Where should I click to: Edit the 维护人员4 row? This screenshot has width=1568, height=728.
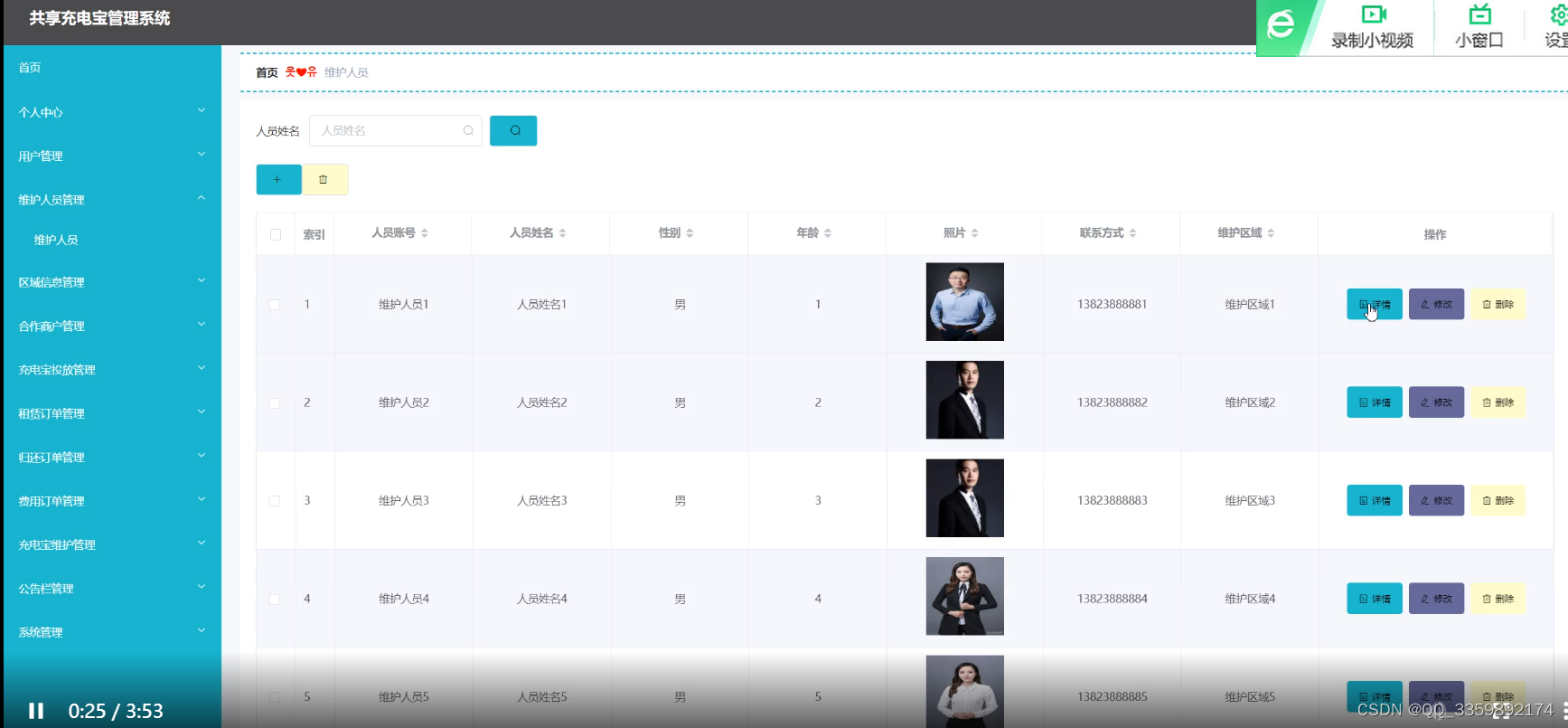point(1436,599)
